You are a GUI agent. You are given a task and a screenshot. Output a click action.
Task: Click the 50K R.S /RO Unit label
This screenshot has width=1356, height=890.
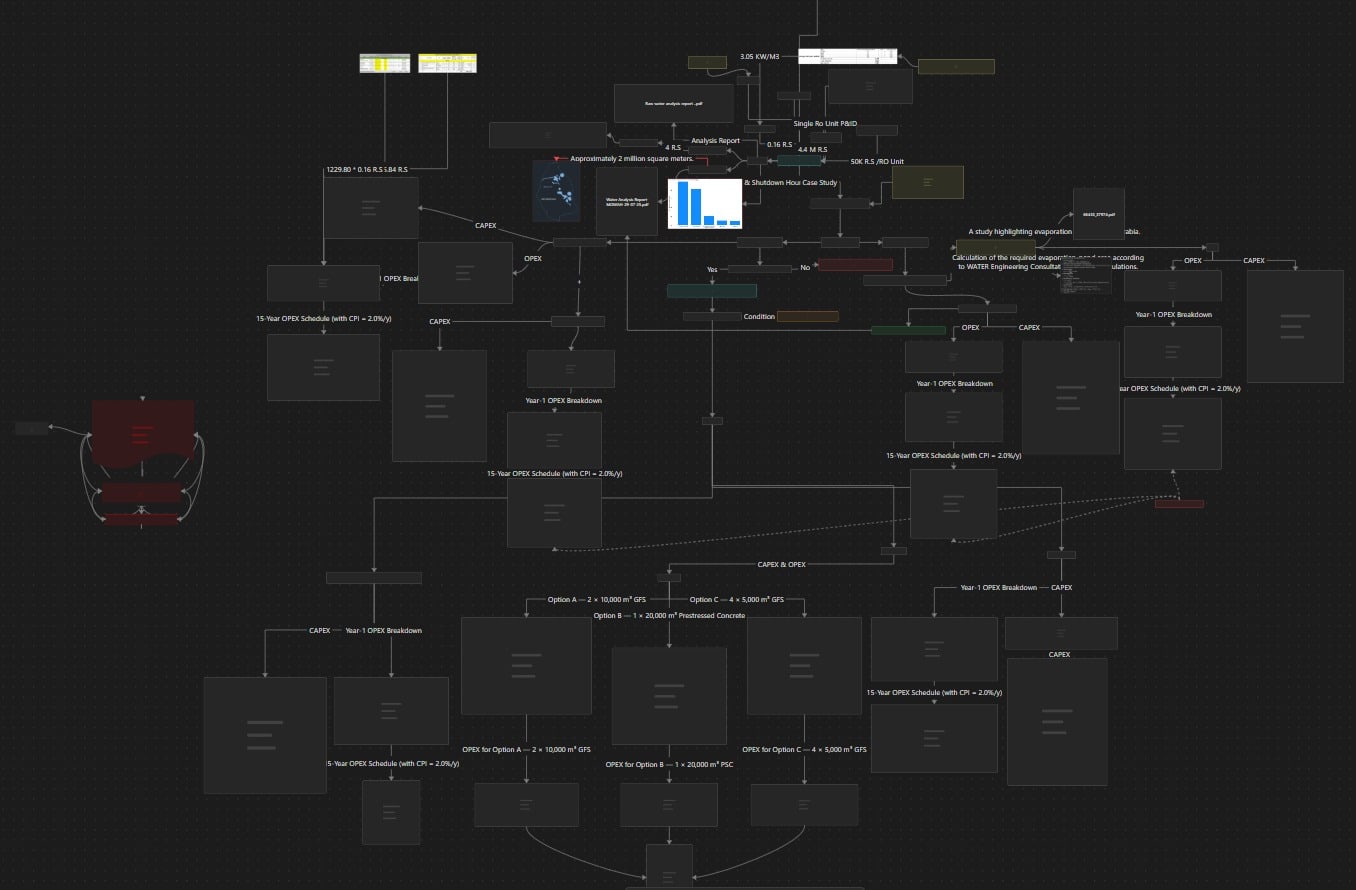[877, 161]
